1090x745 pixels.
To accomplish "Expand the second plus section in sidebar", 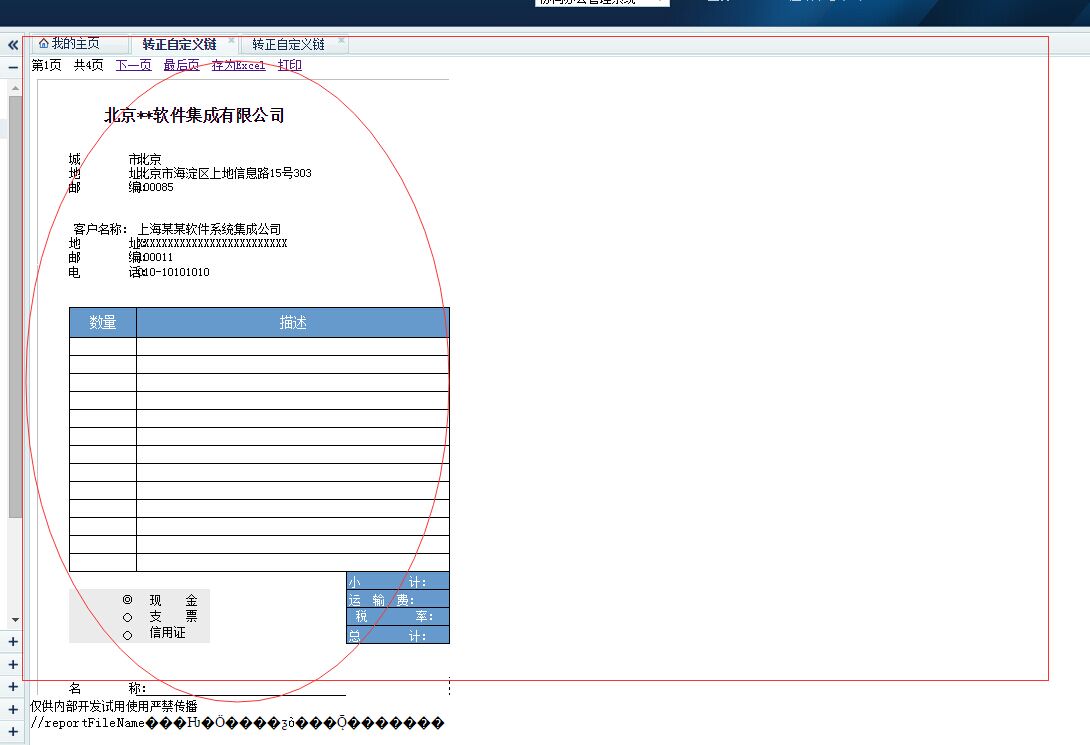I will coord(13,664).
